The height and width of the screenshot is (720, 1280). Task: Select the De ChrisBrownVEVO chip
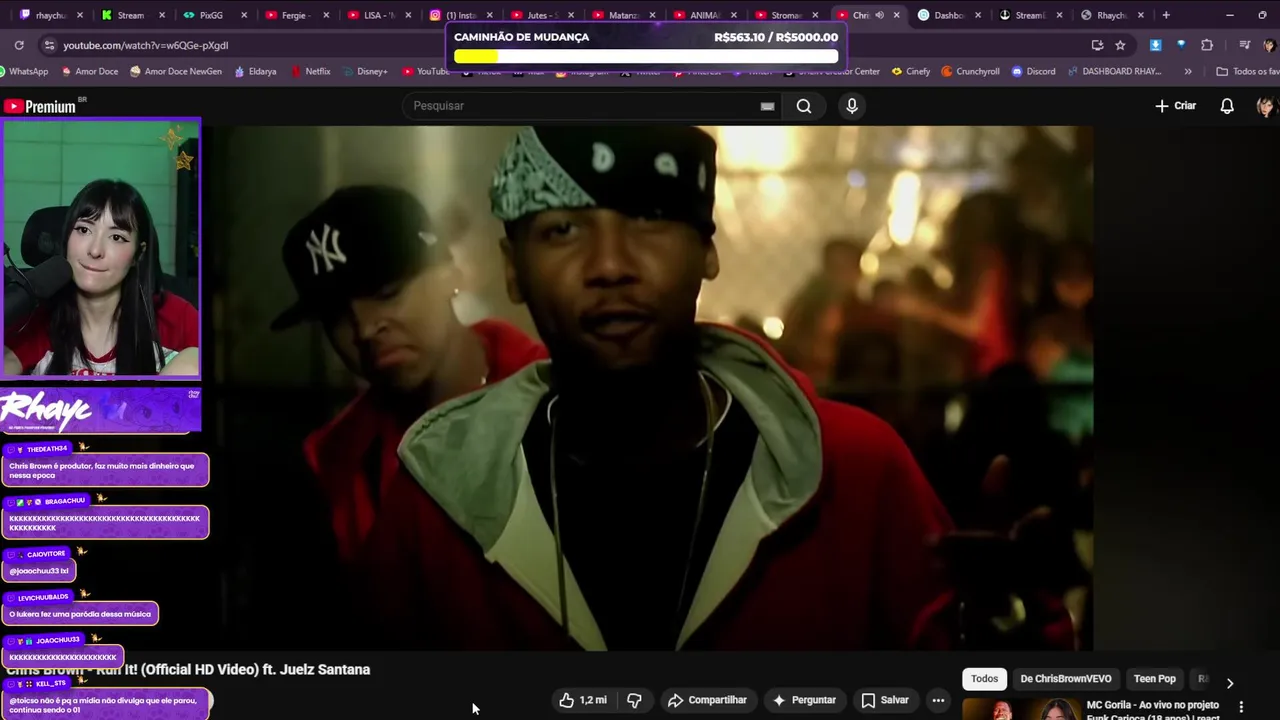[1066, 679]
